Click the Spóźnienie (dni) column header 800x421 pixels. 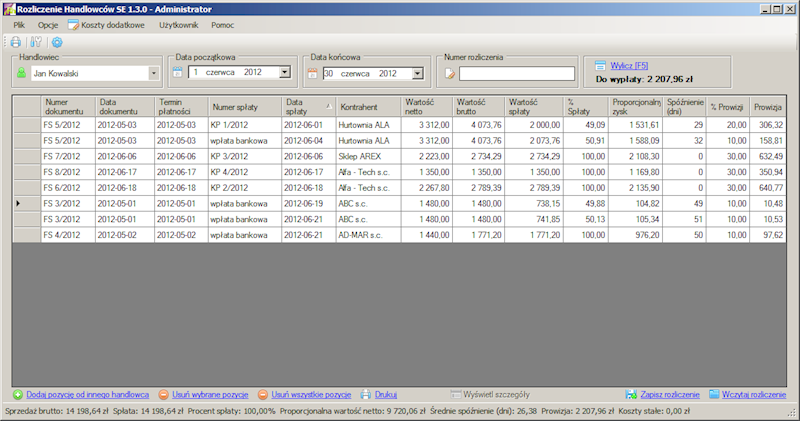(684, 107)
